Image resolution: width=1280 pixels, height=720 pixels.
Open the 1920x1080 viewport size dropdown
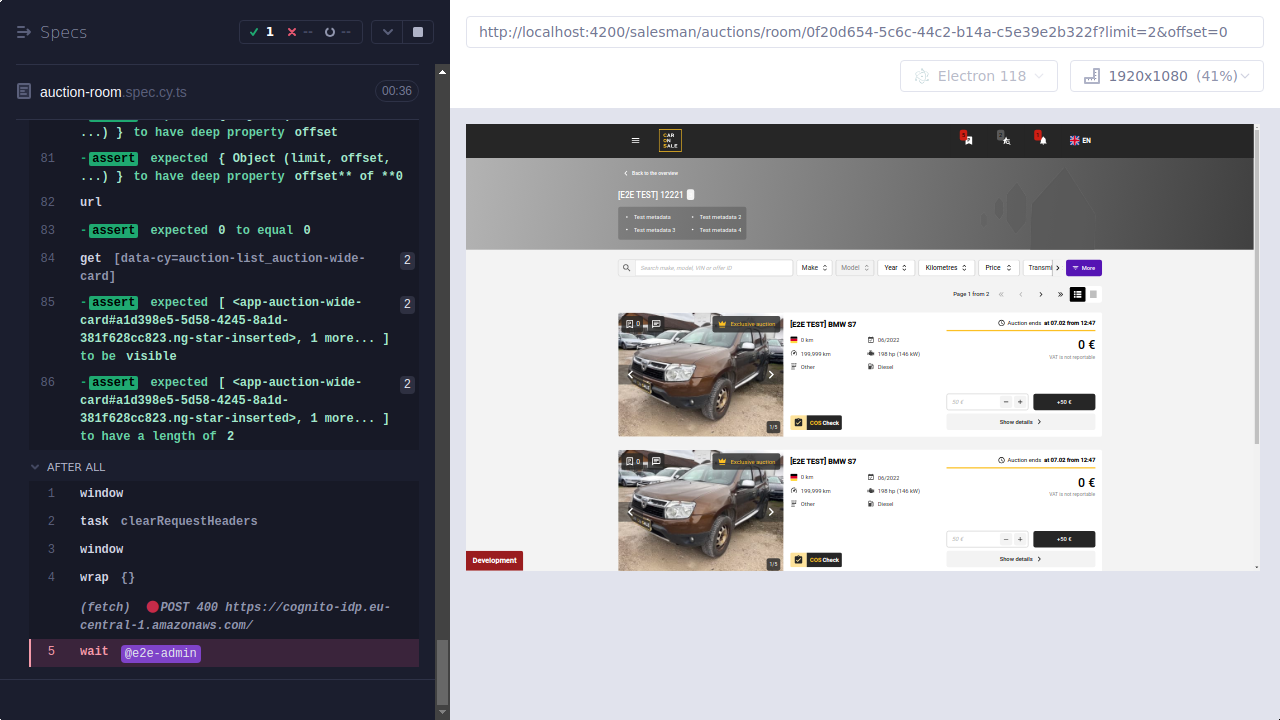click(x=1166, y=75)
